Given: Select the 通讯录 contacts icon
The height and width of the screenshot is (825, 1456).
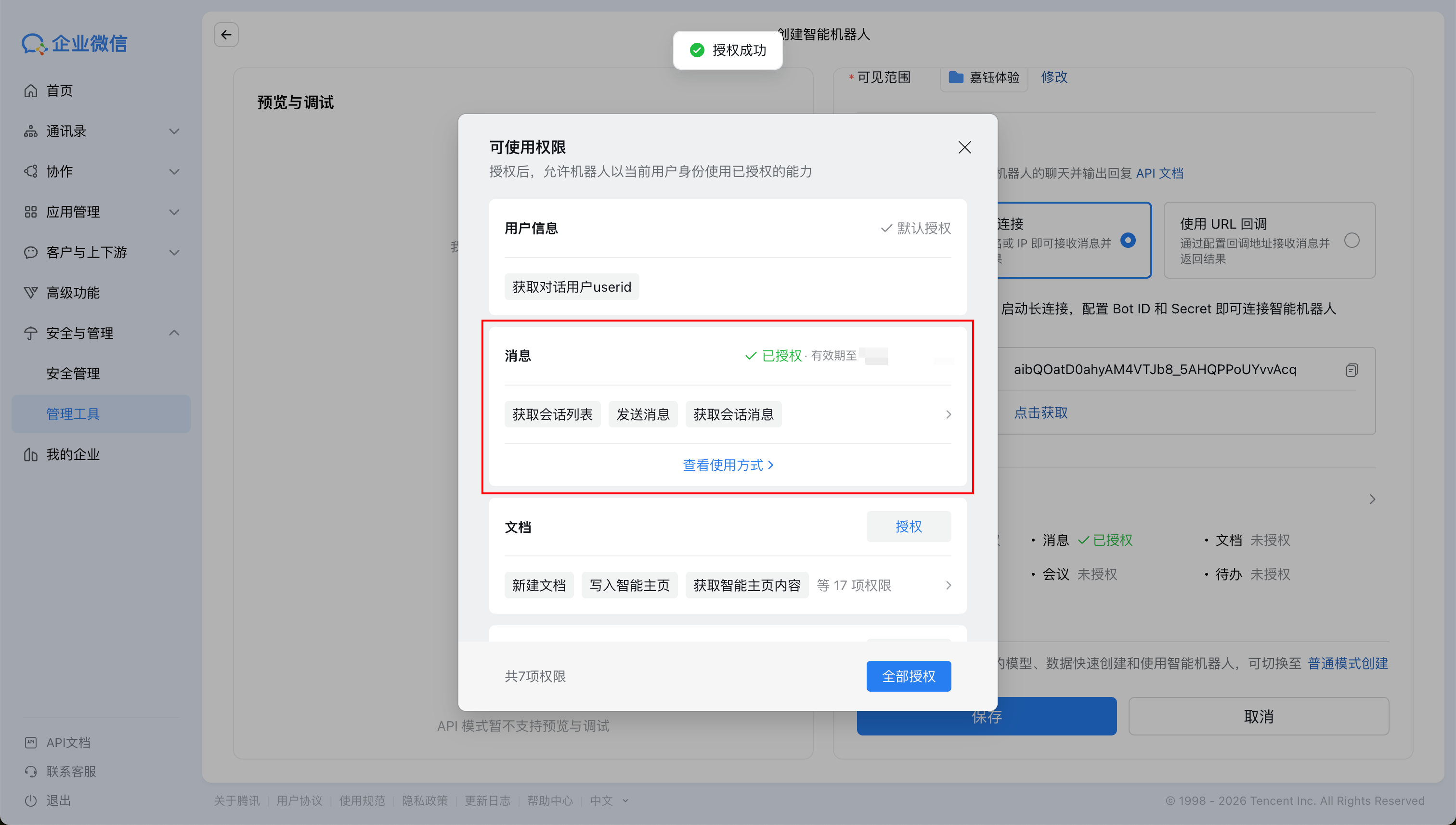Looking at the screenshot, I should point(31,131).
